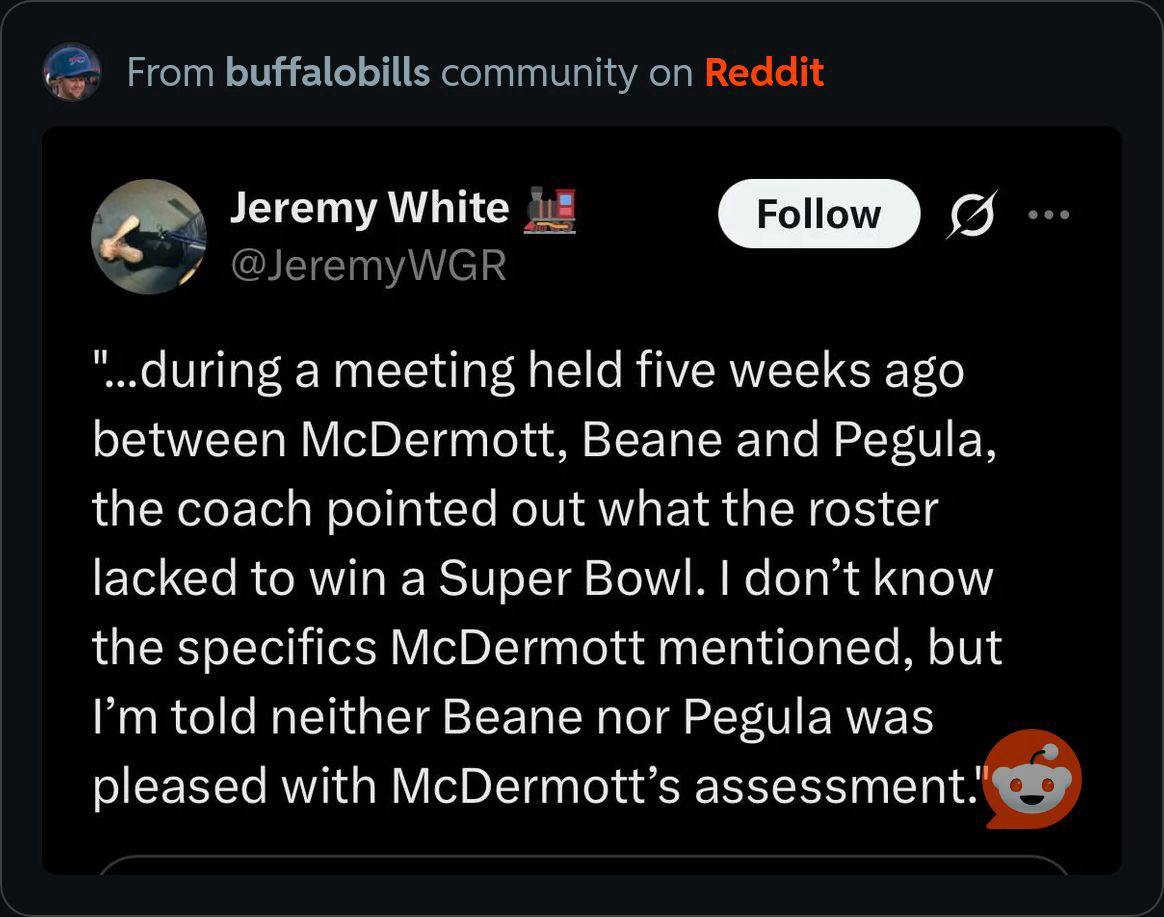
Task: Open the partially visible quoted card below tweet
Action: click(582, 864)
